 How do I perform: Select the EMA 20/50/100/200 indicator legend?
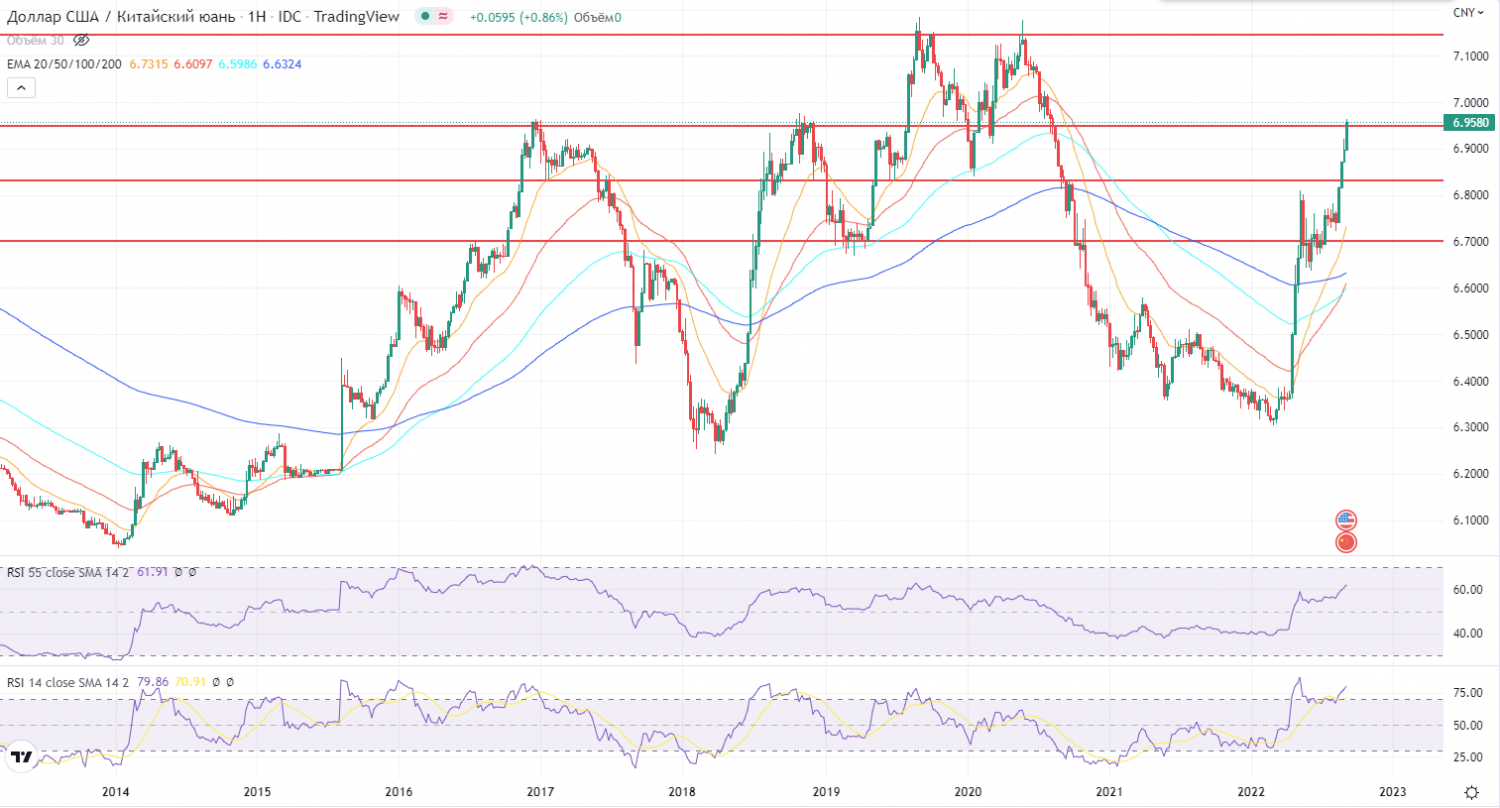tap(64, 64)
